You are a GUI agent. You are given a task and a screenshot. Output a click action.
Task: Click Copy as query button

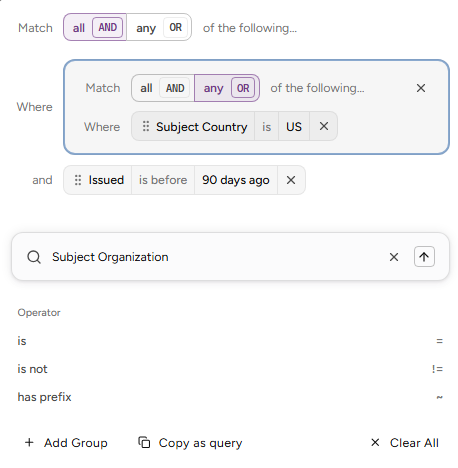tap(190, 443)
